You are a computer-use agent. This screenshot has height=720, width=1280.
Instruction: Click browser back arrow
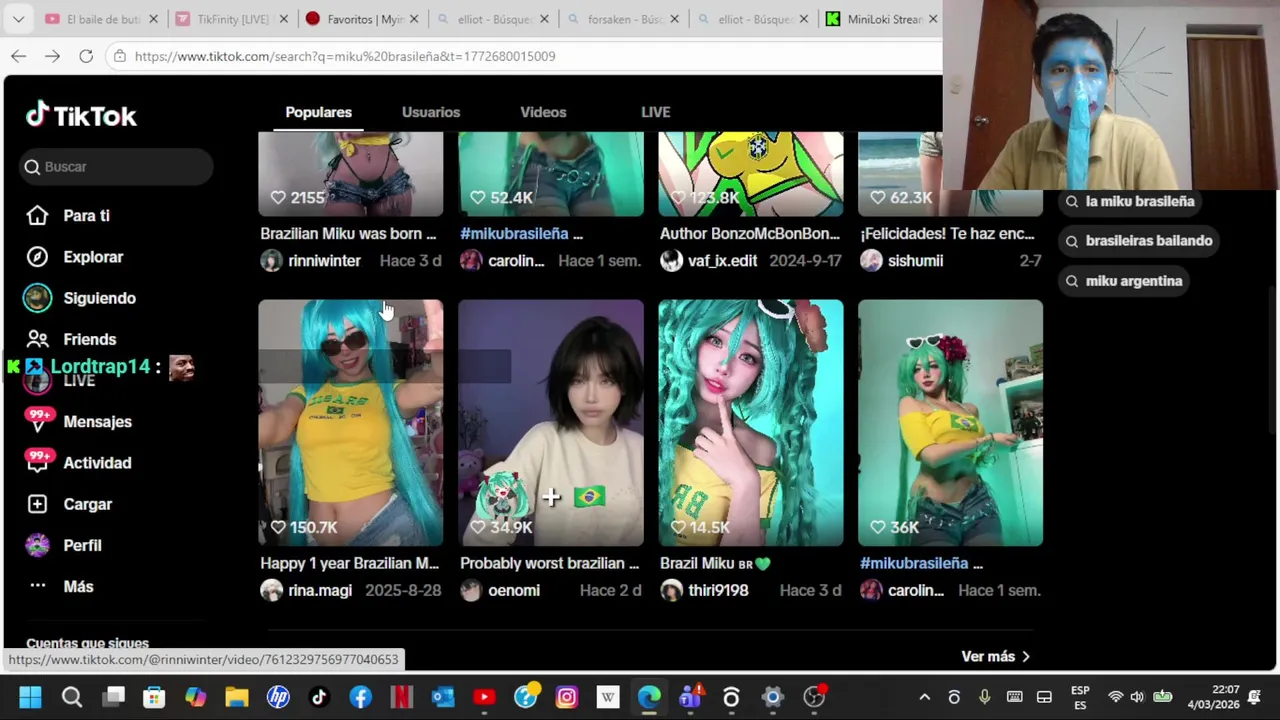(x=18, y=56)
